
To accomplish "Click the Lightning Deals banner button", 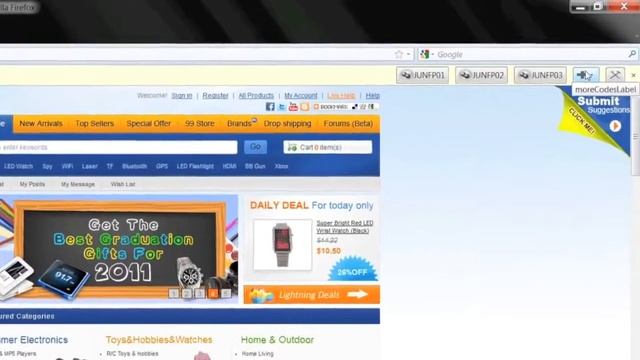I will pos(312,295).
